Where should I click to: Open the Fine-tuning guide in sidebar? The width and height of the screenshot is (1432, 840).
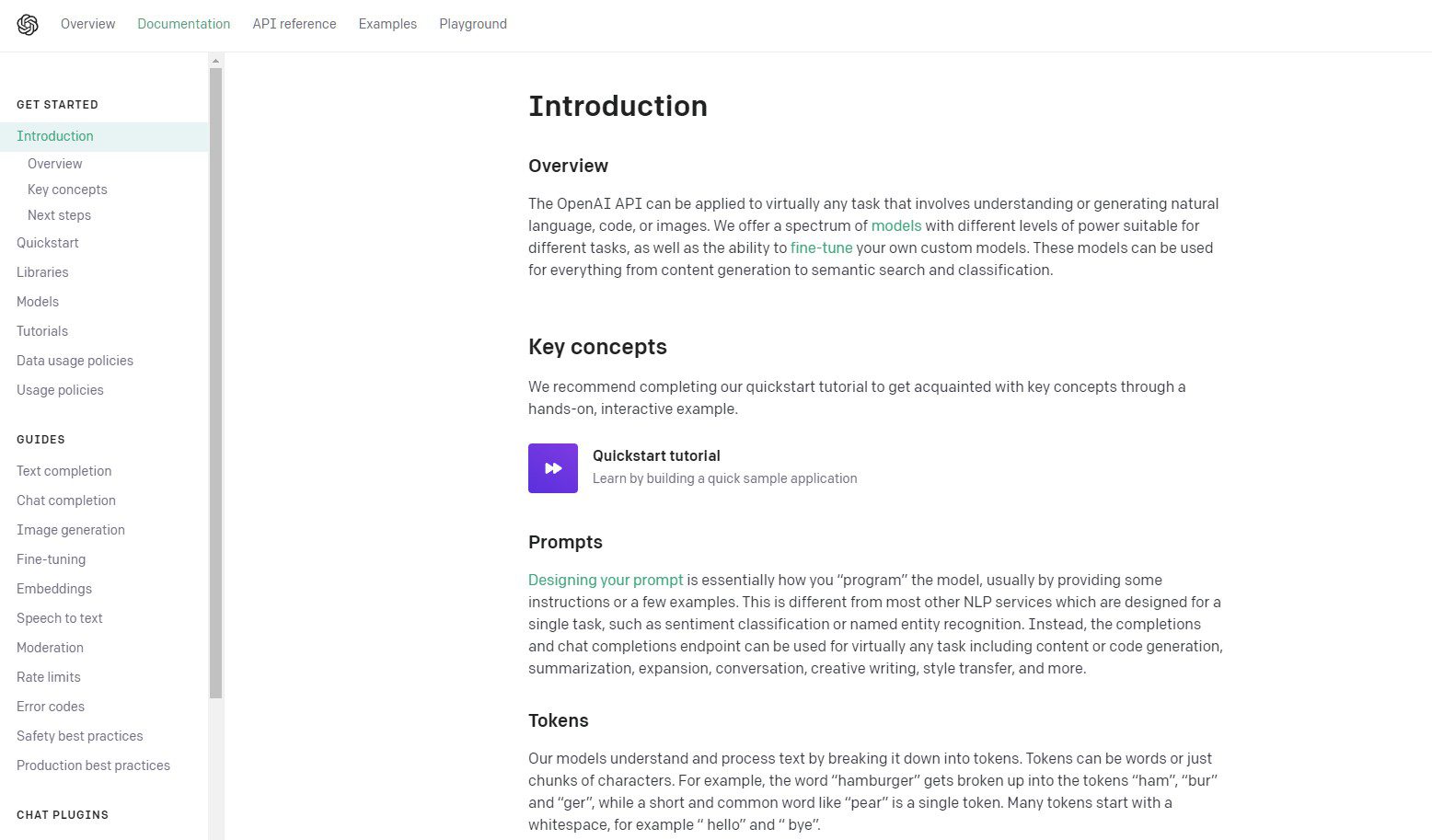tap(51, 559)
